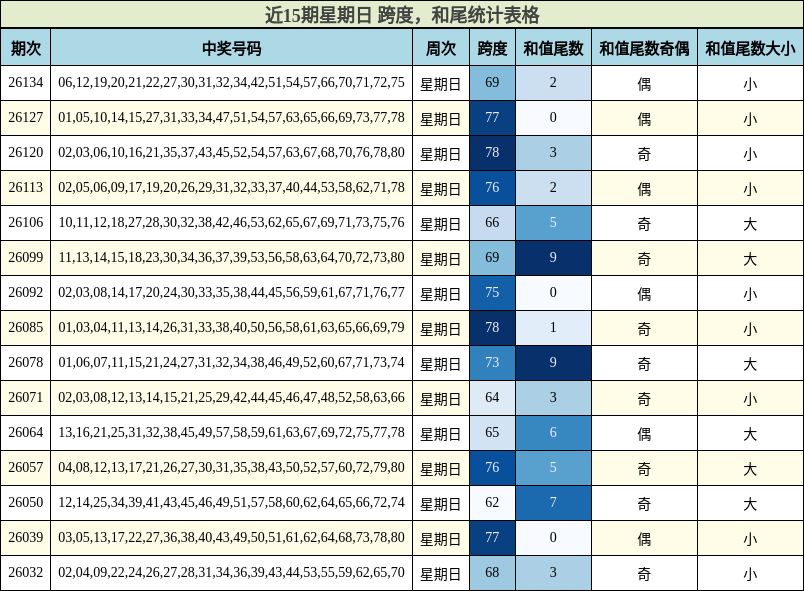Select period number 26071

26,397
